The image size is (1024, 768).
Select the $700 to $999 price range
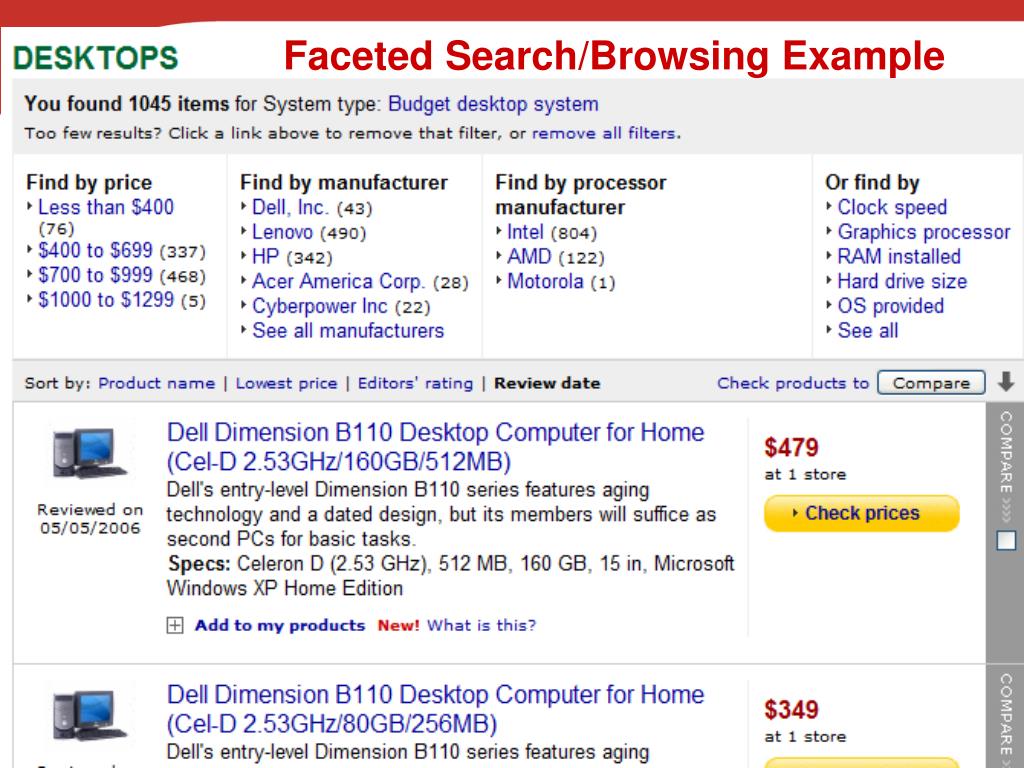(x=95, y=275)
